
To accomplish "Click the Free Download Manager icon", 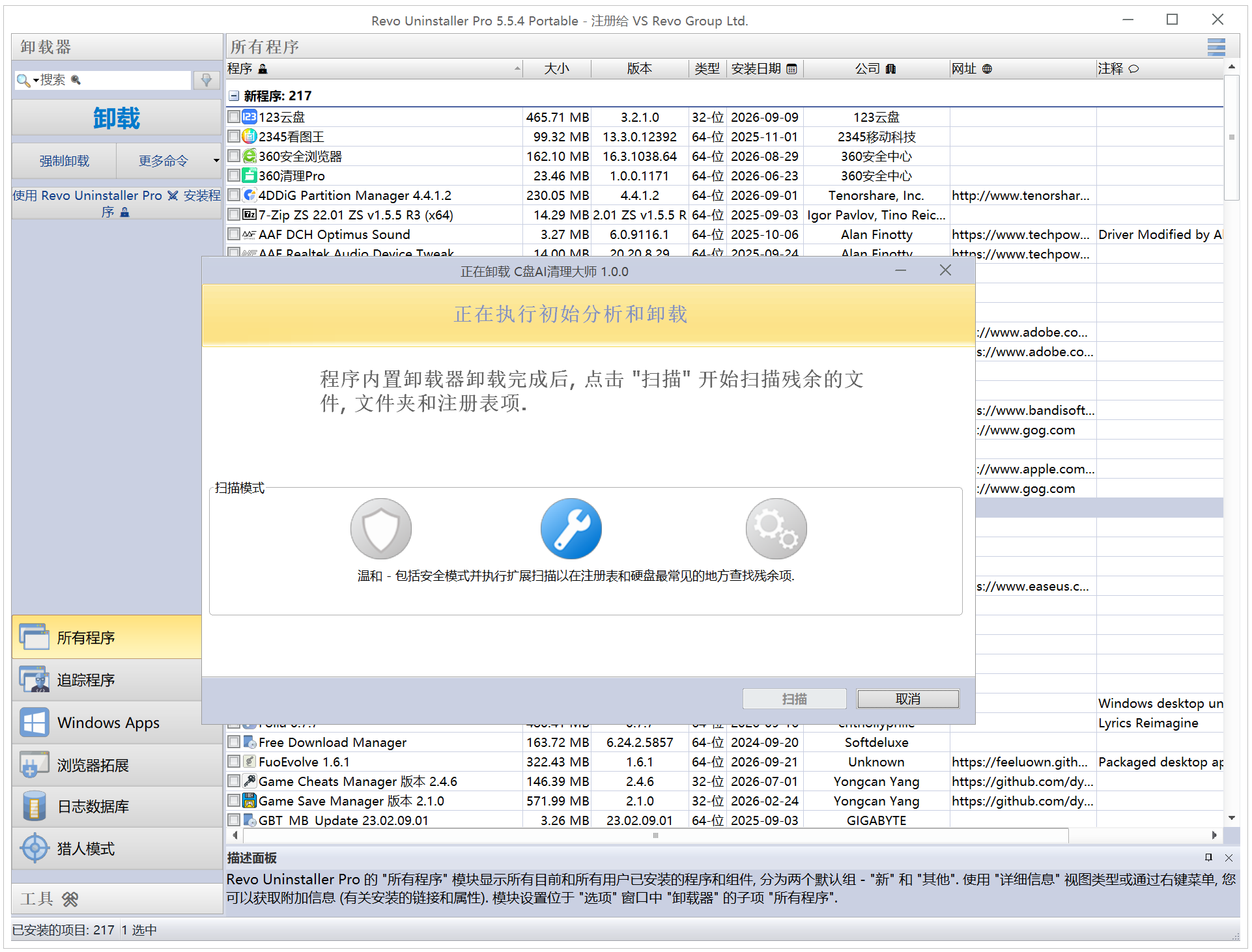I will pyautogui.click(x=249, y=742).
